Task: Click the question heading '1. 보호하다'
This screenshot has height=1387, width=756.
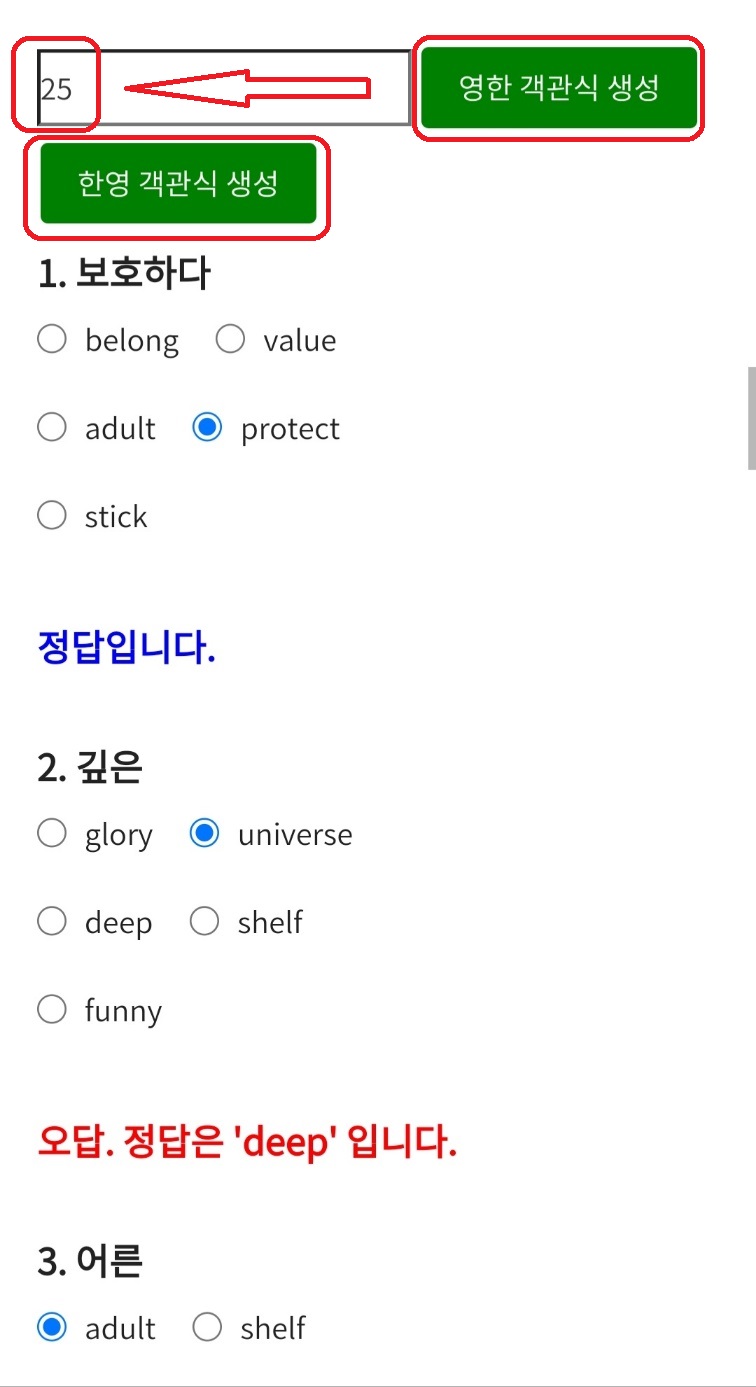Action: tap(124, 273)
